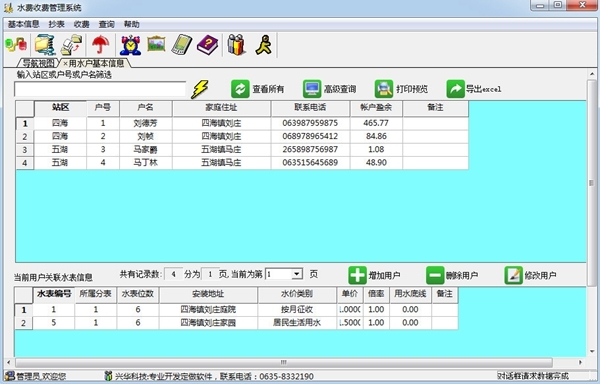
Task: Click the 兴华科技 status bar icon
Action: click(108, 376)
